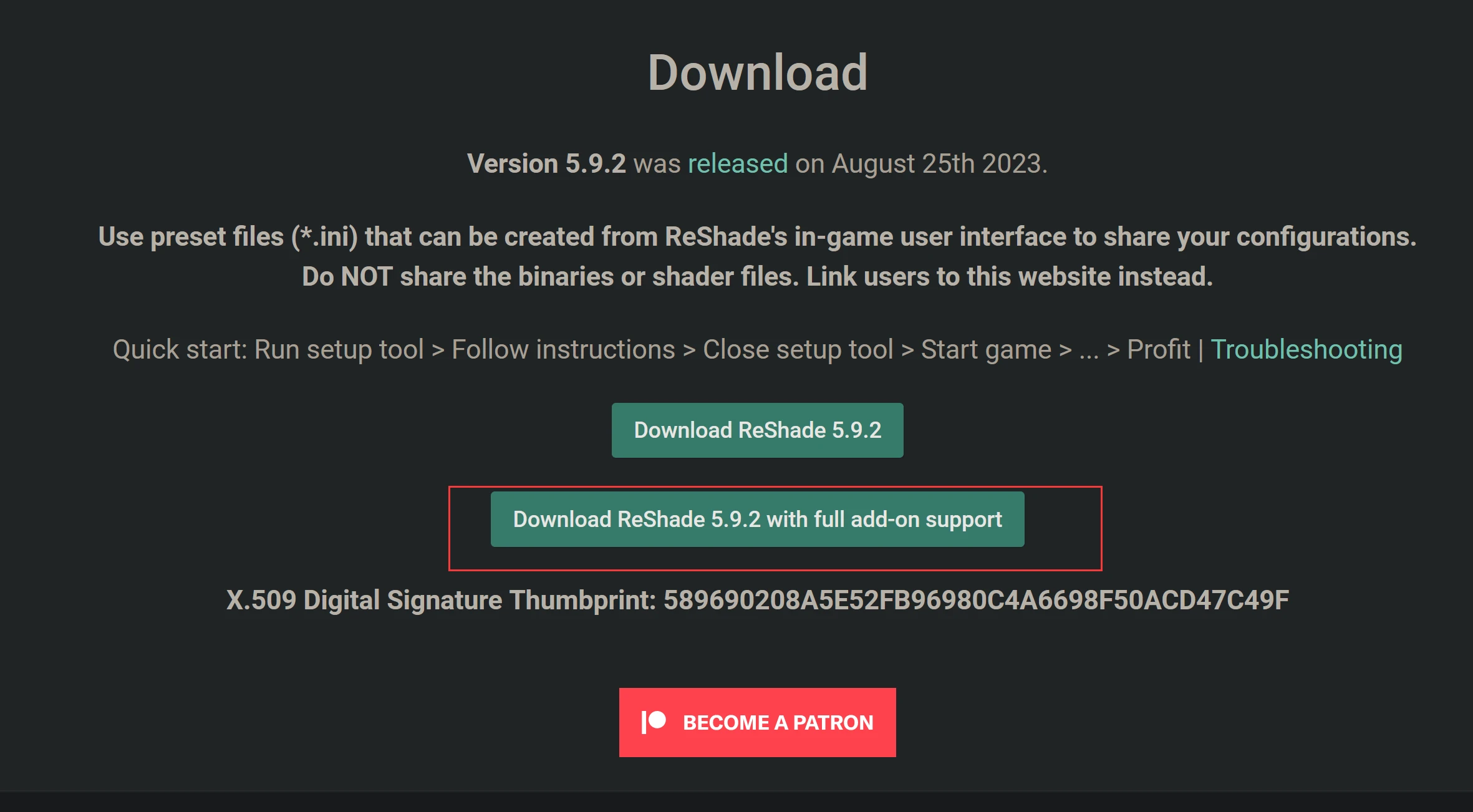Click the Patreon logo icon
The height and width of the screenshot is (812, 1473).
click(654, 722)
